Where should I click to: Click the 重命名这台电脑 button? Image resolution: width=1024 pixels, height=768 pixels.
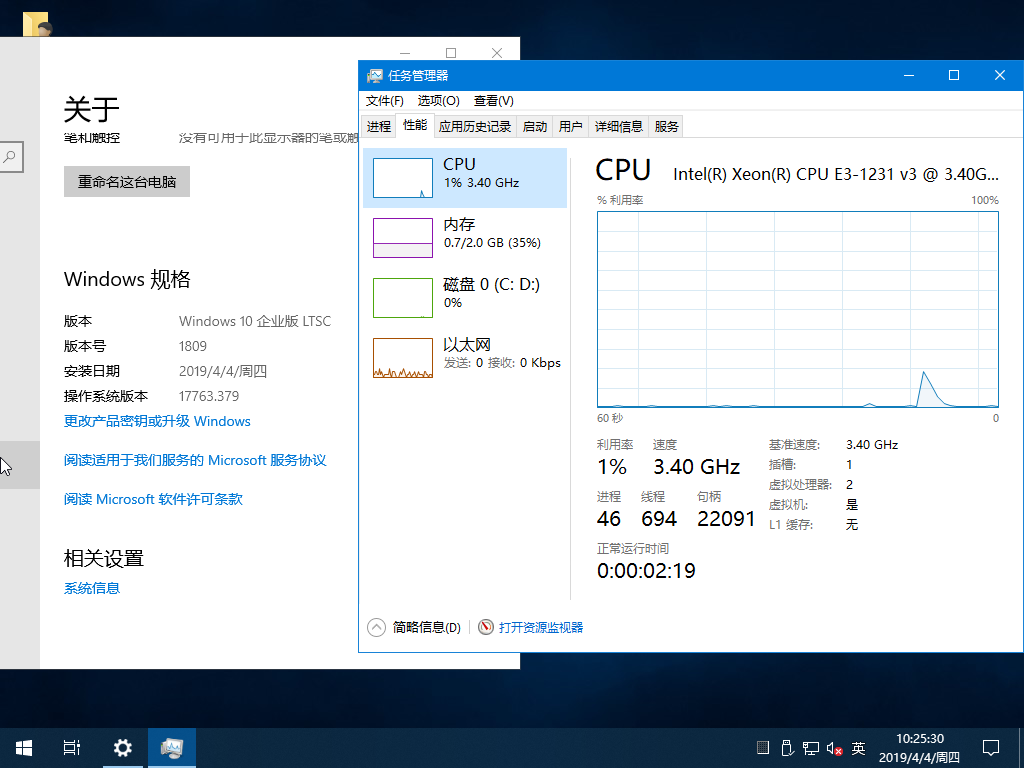(x=127, y=182)
